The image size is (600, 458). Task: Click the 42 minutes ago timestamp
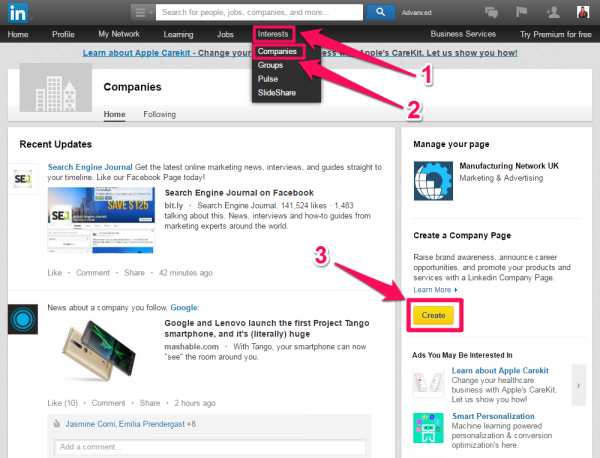pos(186,273)
